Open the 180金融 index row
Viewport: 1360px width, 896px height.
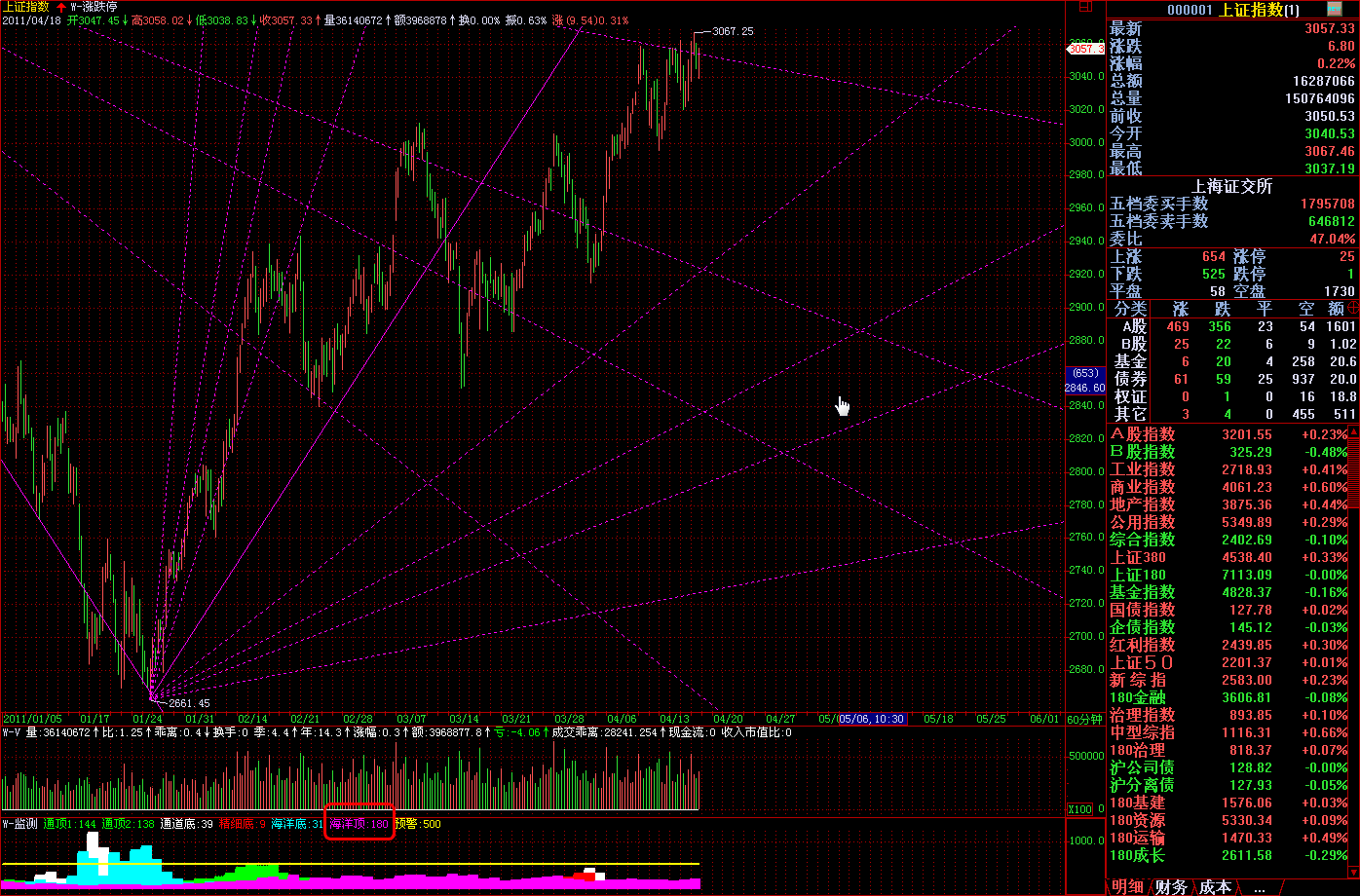1138,697
